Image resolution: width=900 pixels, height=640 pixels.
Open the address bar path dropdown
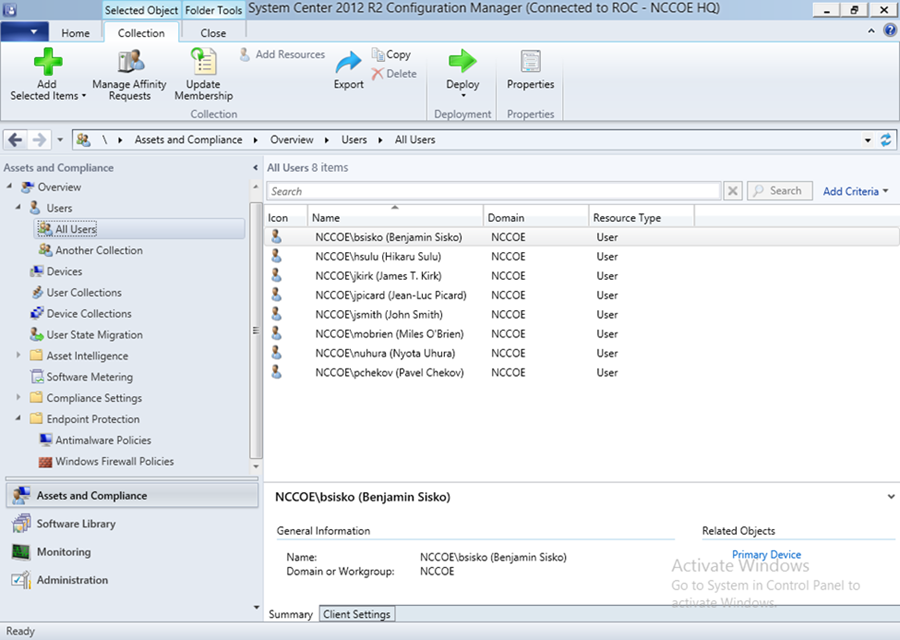click(x=867, y=140)
